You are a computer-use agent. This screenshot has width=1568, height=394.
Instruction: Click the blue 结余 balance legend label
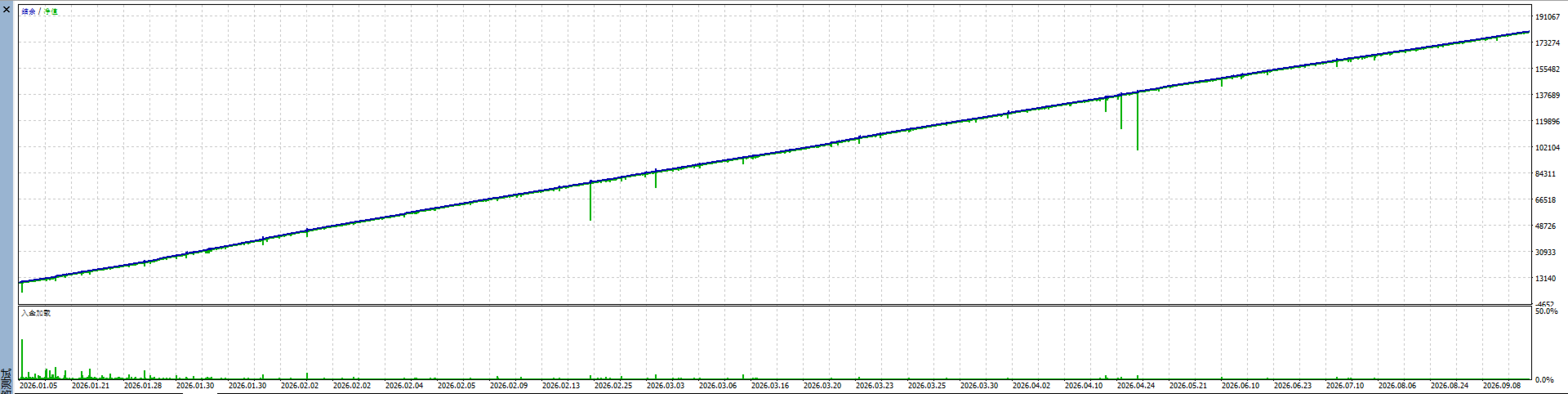coord(29,11)
